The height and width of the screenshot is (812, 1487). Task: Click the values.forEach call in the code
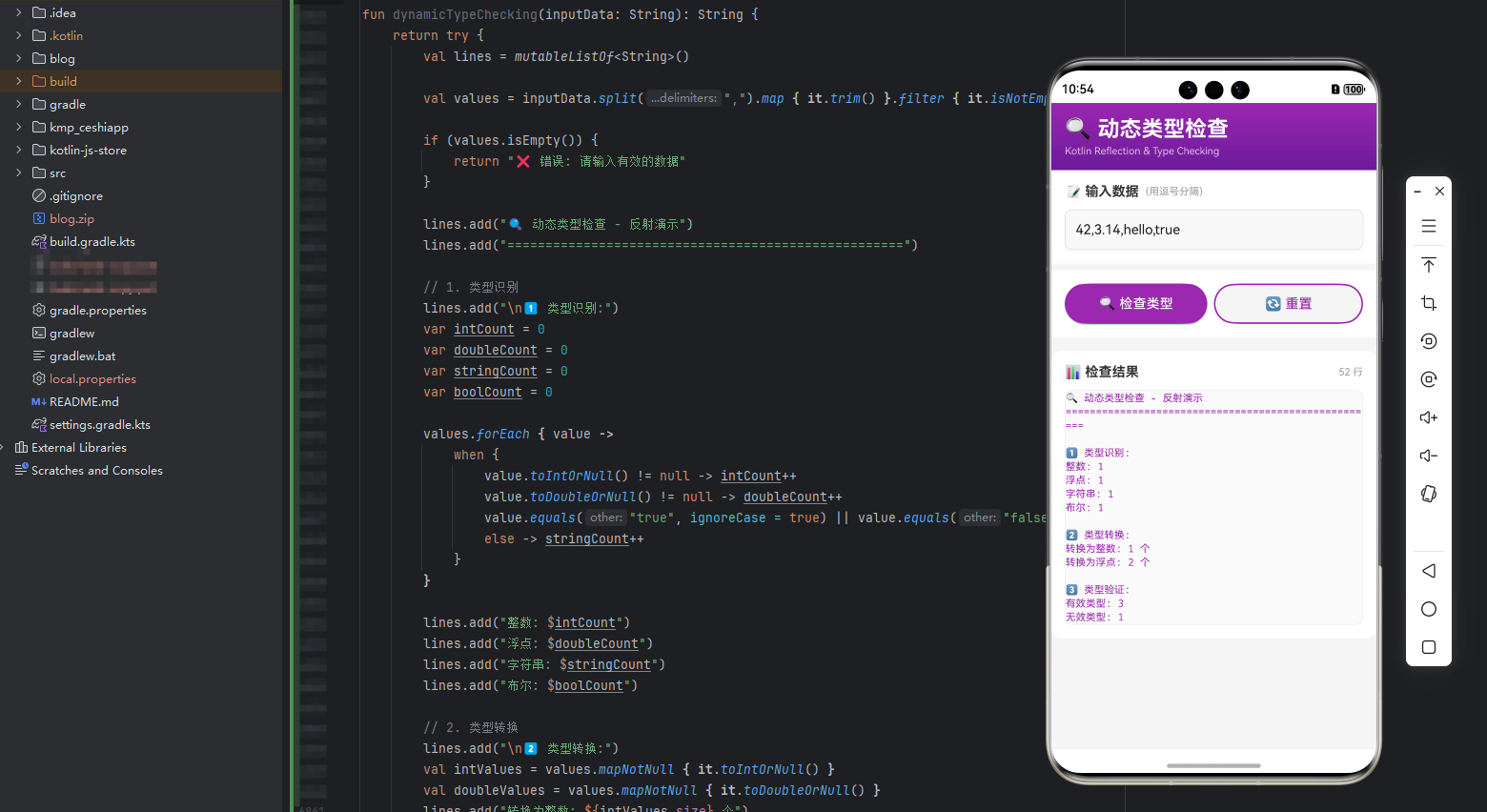pos(476,434)
